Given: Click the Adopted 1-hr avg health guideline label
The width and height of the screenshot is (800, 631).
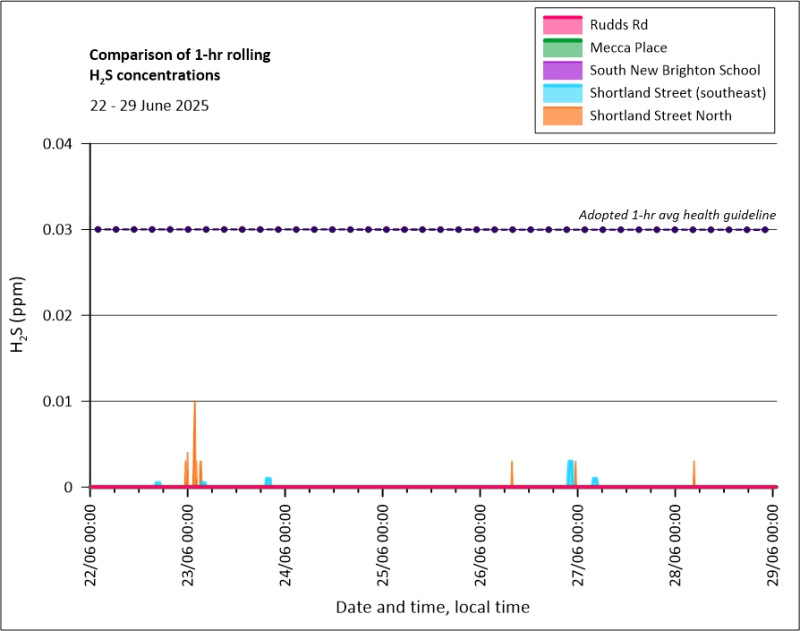Looking at the screenshot, I should point(677,215).
